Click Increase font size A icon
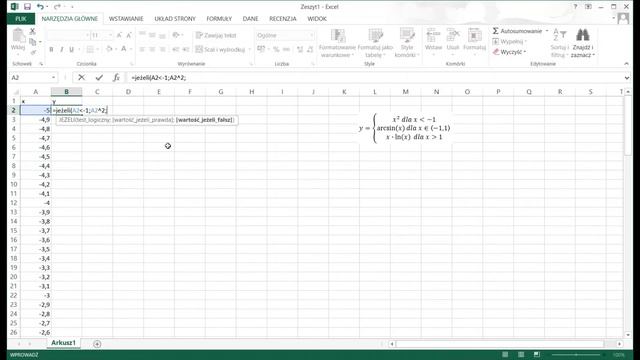Image resolution: width=640 pixels, height=360 pixels. coord(120,36)
